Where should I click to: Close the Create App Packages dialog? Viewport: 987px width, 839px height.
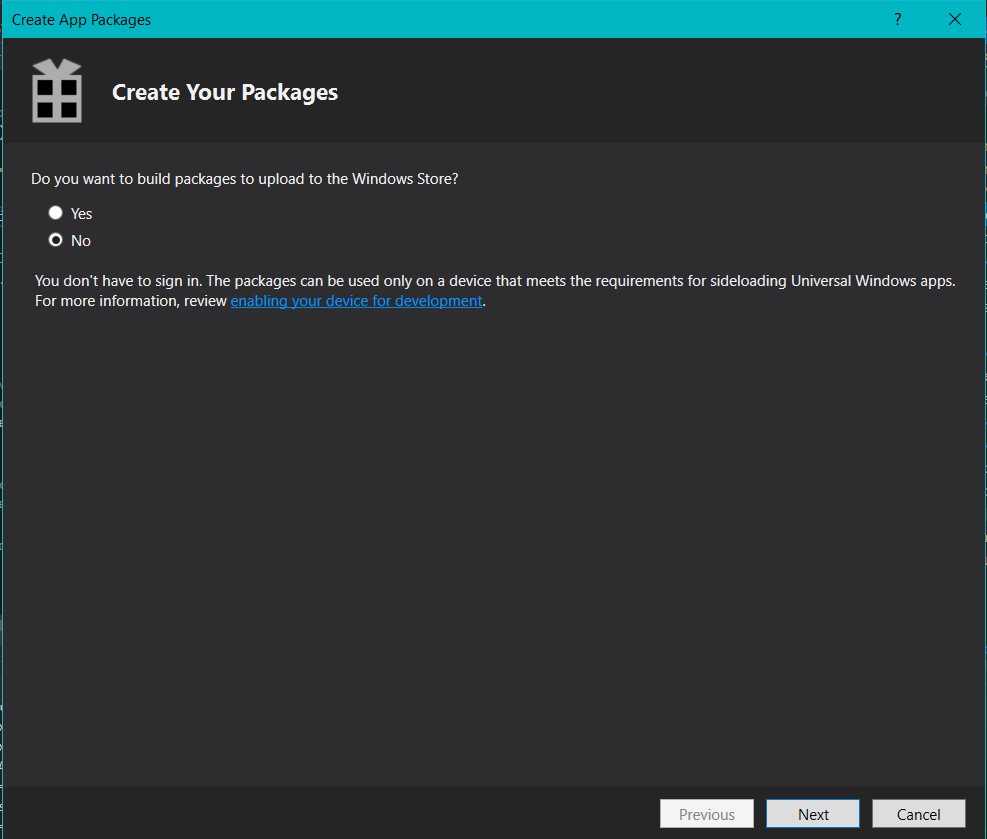[x=954, y=20]
